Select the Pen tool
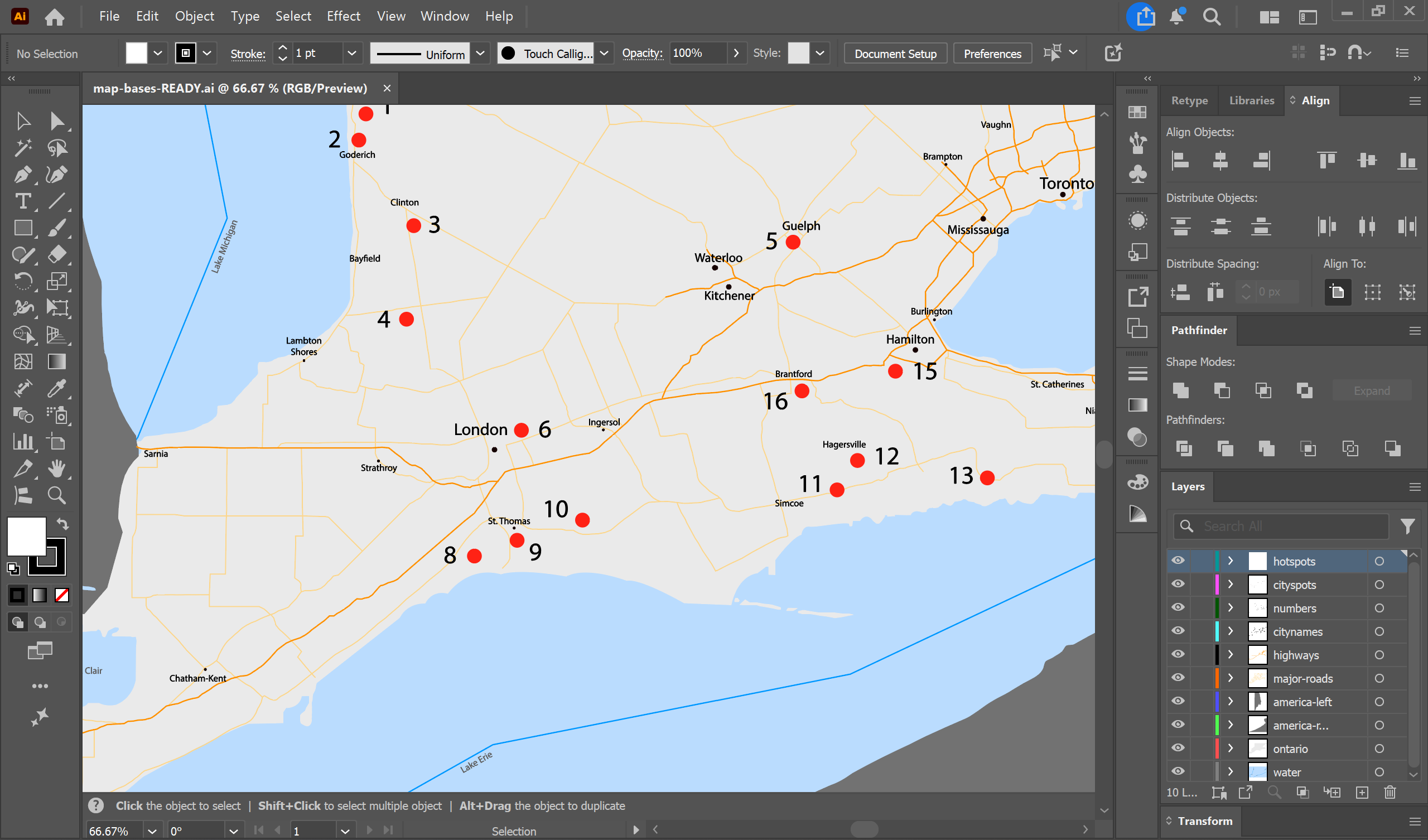The width and height of the screenshot is (1428, 840). coord(23,175)
